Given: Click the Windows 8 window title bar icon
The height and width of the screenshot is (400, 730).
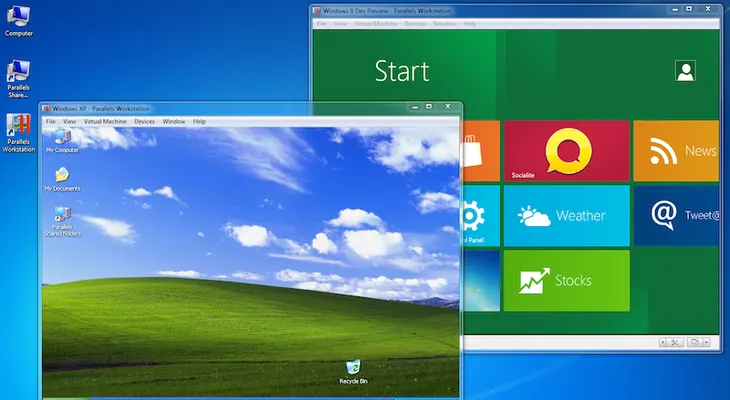Looking at the screenshot, I should point(317,11).
